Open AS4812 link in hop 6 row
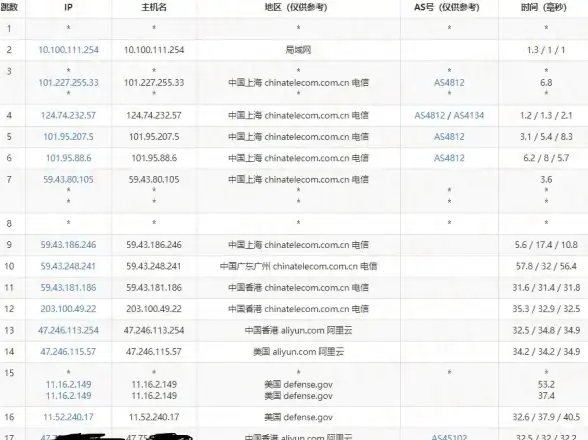This screenshot has width=588, height=440. point(449,158)
